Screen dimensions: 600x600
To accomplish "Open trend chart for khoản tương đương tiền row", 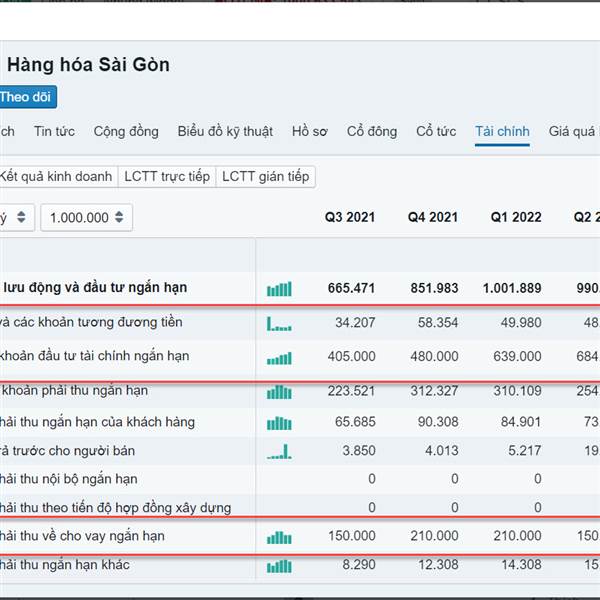I will pyautogui.click(x=279, y=324).
